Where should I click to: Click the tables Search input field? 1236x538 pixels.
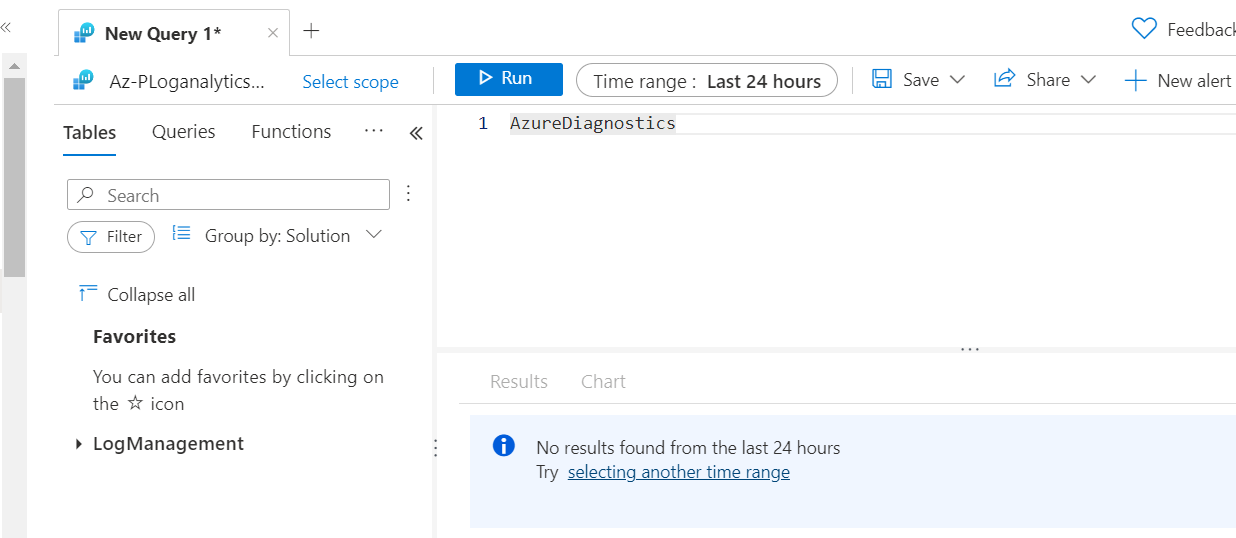228,195
